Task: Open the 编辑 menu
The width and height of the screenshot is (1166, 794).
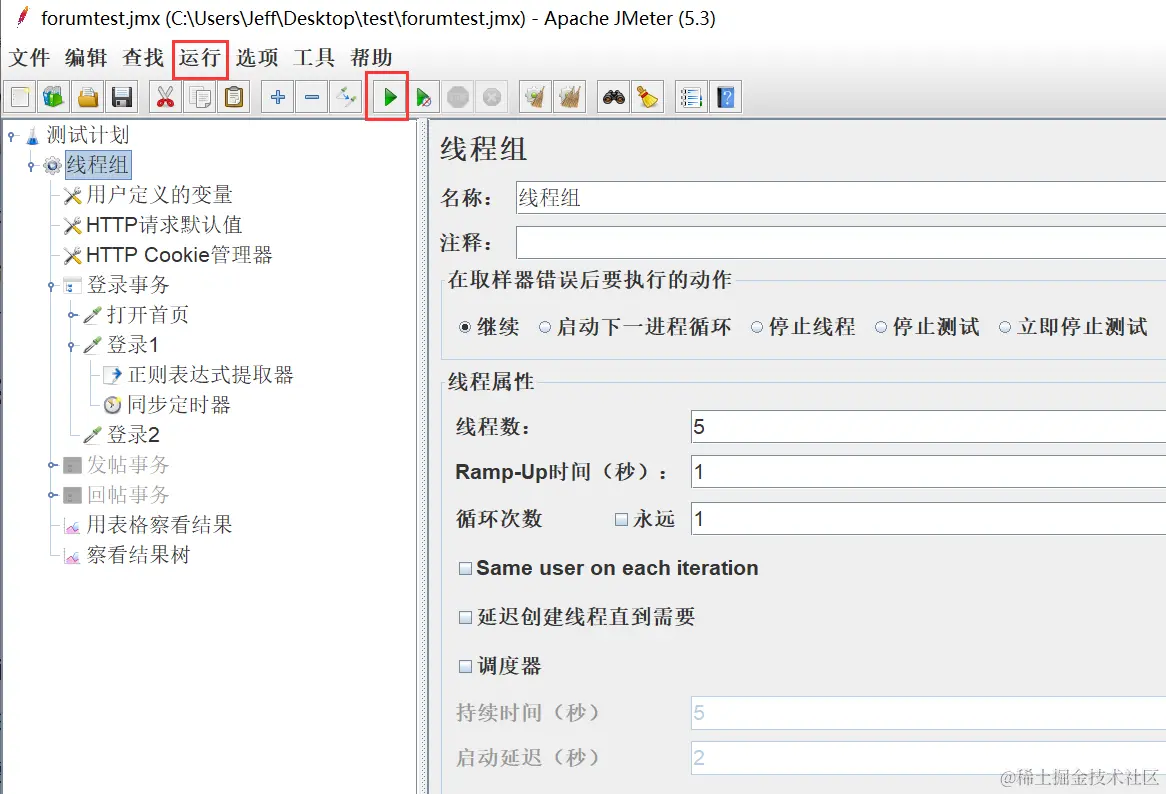Action: click(x=86, y=57)
